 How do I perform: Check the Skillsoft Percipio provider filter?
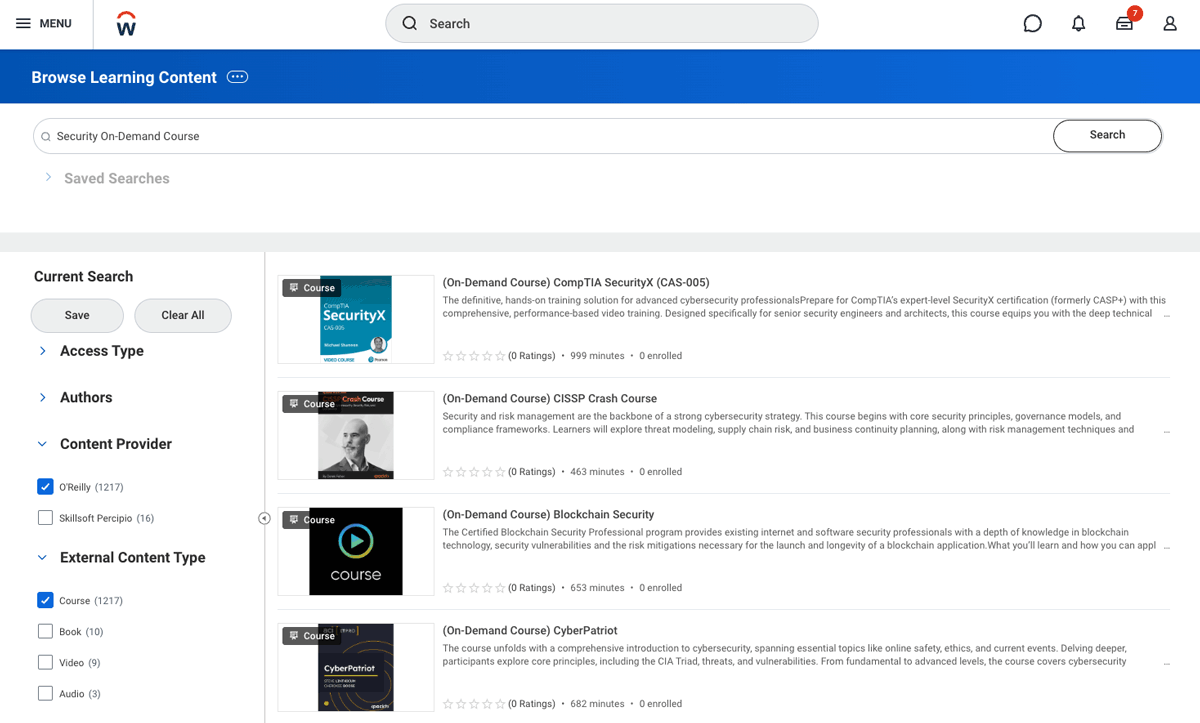(x=45, y=518)
